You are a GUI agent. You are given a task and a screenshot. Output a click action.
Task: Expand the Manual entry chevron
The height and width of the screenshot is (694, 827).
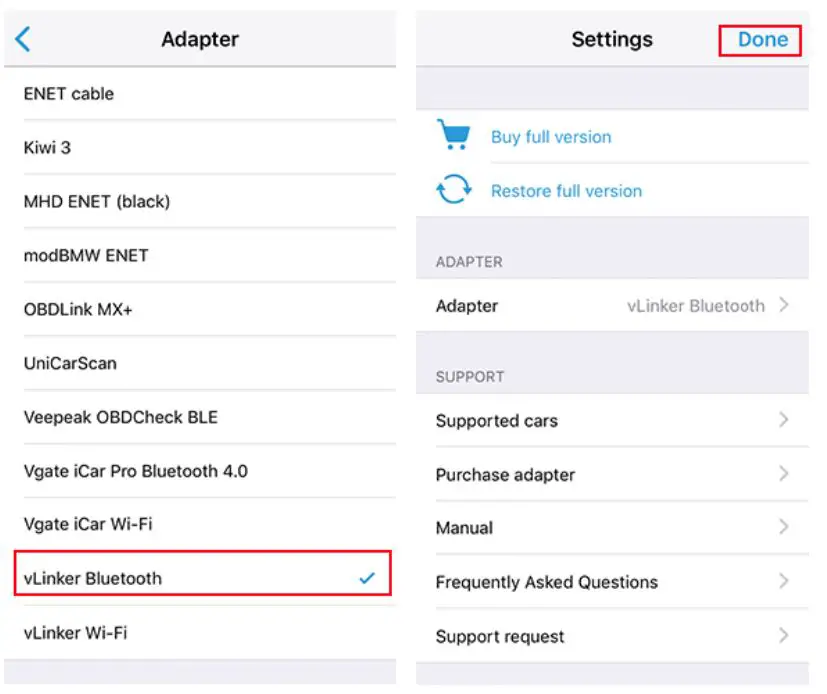tap(783, 528)
